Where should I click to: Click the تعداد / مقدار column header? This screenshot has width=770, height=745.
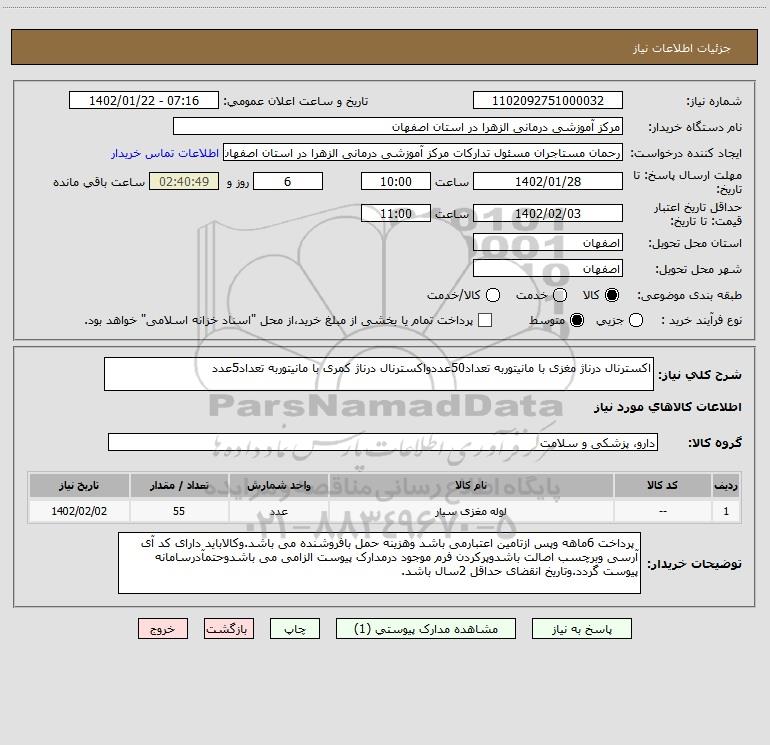point(179,485)
